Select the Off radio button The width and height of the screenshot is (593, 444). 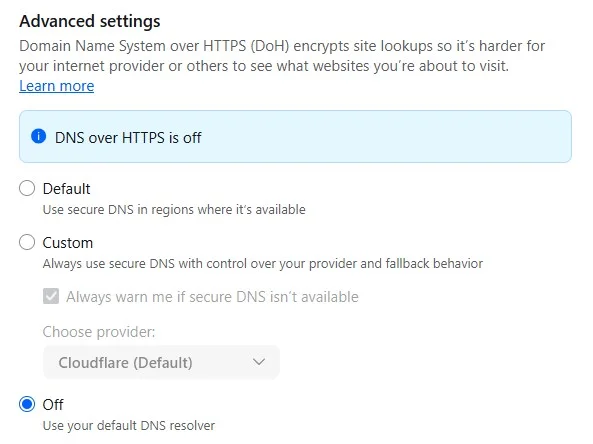click(x=27, y=404)
